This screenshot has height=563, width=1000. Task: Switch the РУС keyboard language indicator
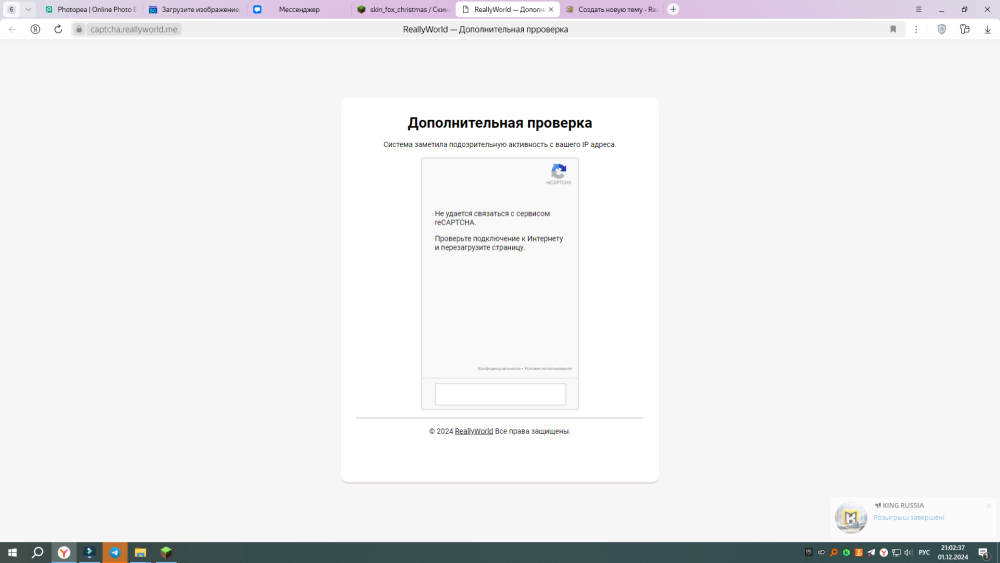[x=924, y=552]
